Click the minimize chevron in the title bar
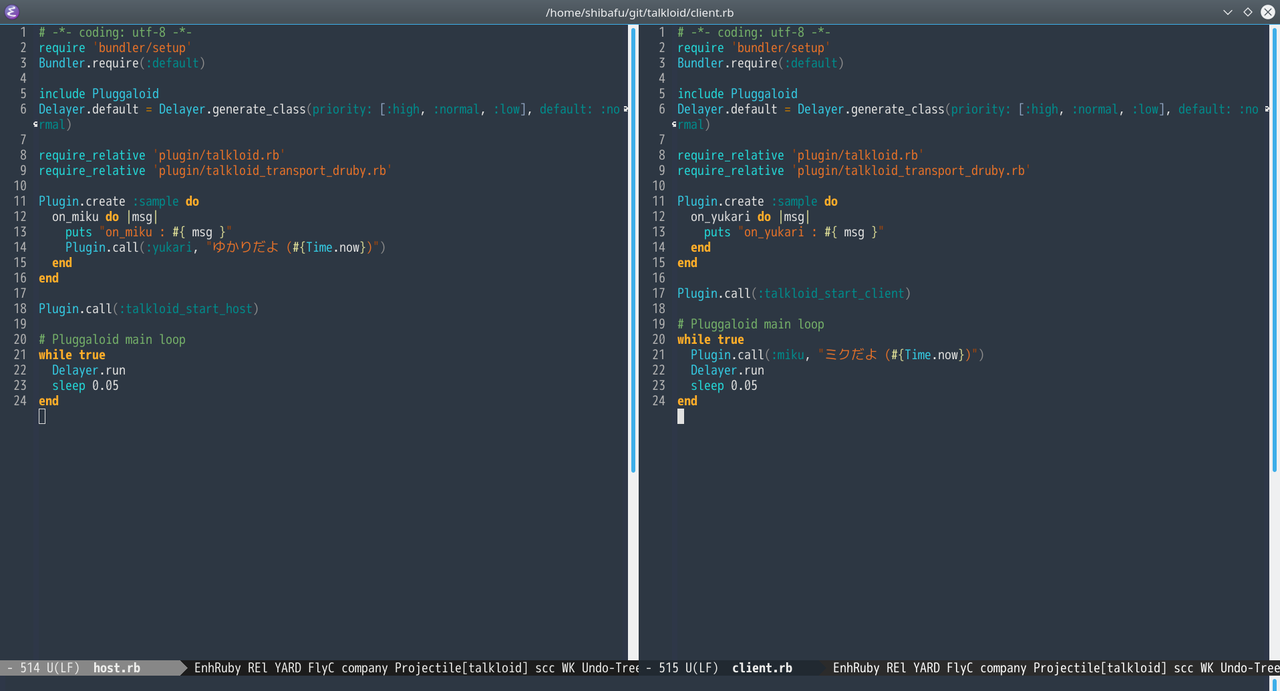Viewport: 1280px width, 691px height. [1228, 11]
